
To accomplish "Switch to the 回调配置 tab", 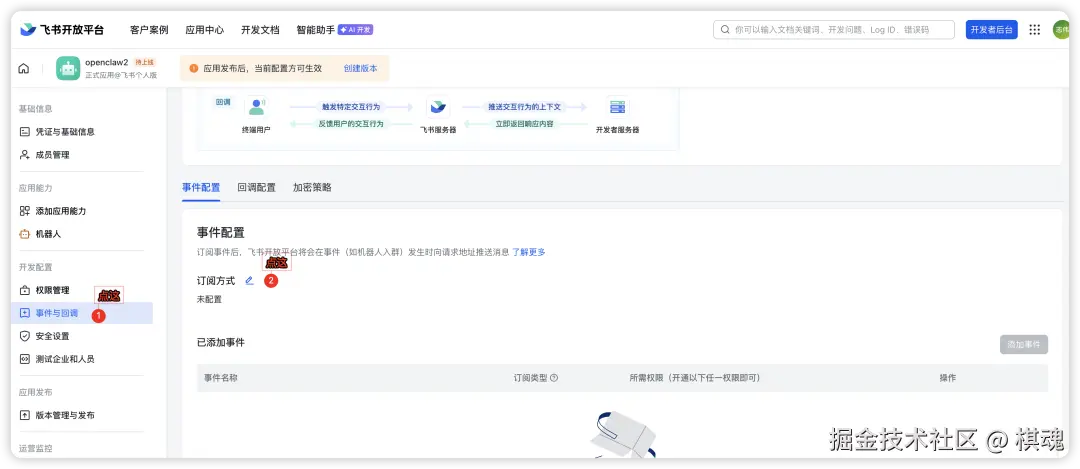I will (256, 187).
